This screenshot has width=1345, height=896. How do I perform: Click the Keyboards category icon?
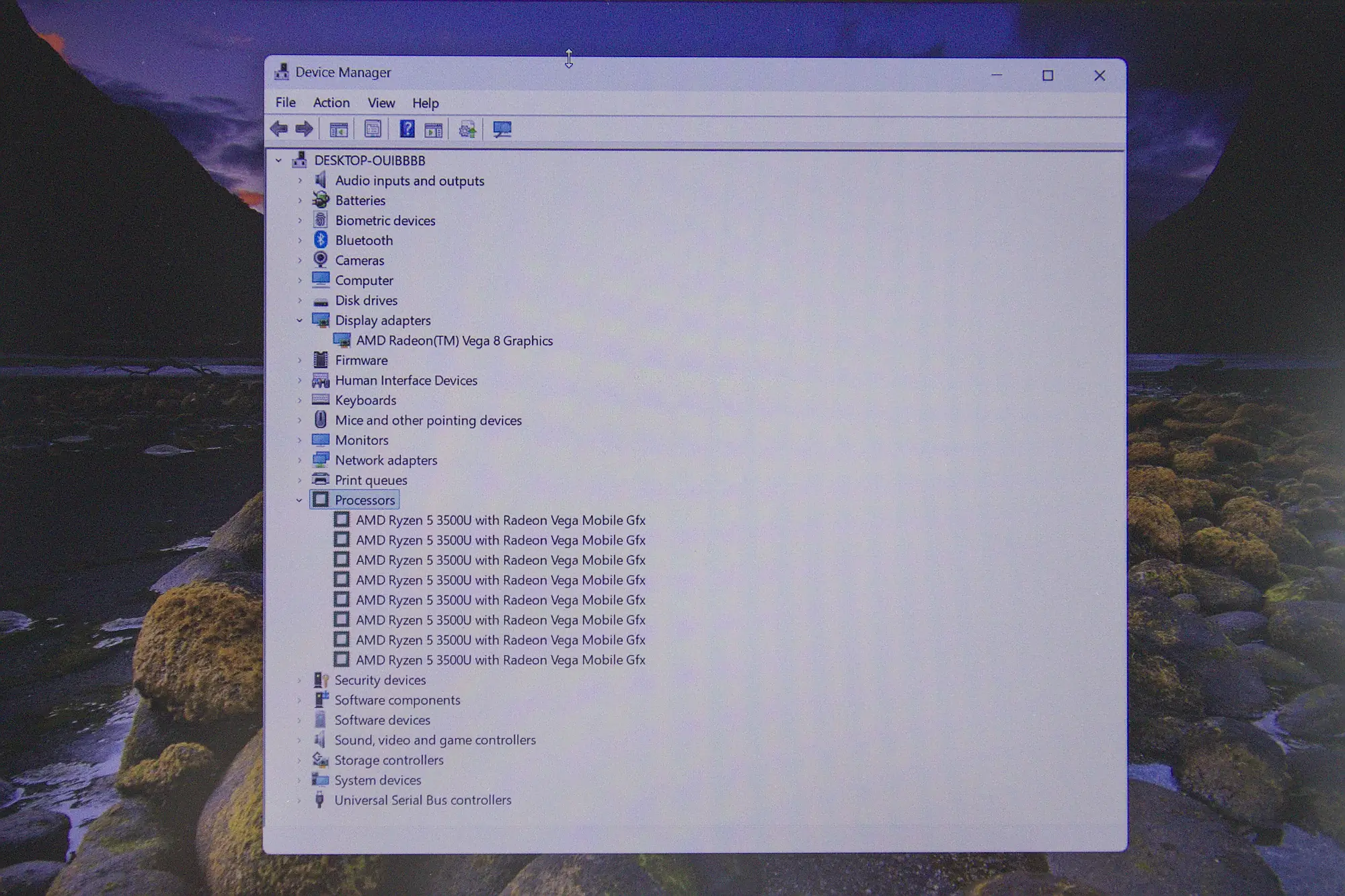click(321, 399)
